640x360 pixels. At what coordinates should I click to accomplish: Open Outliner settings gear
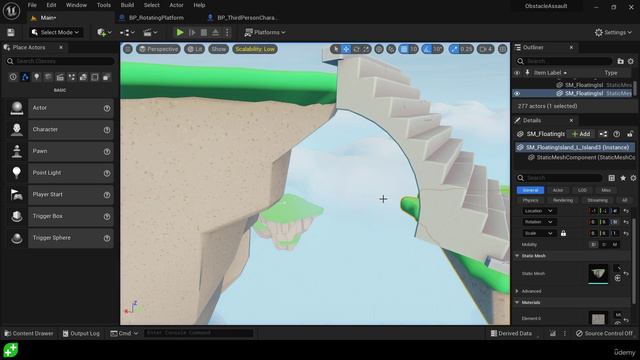(x=631, y=61)
